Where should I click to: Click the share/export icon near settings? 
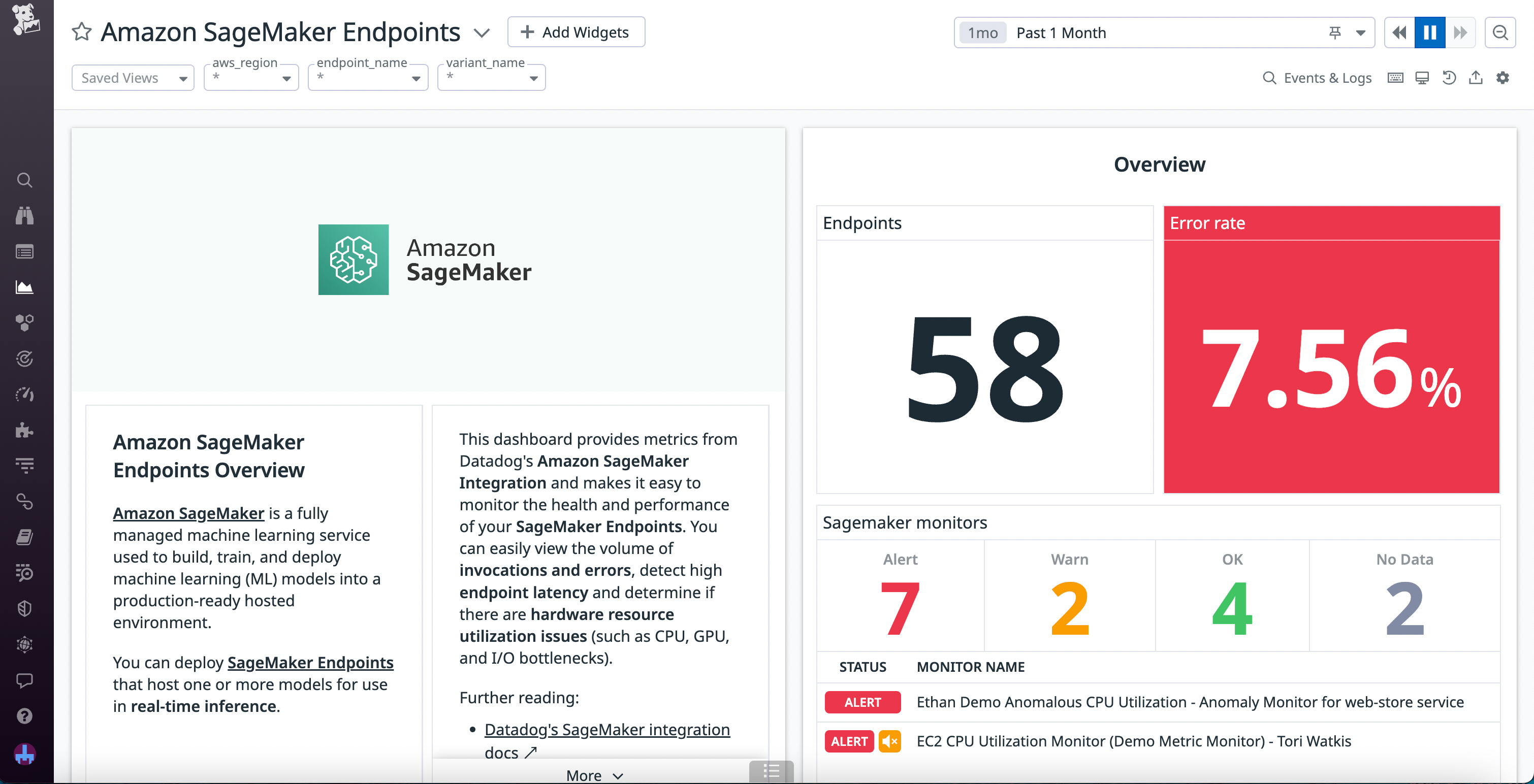(x=1476, y=77)
